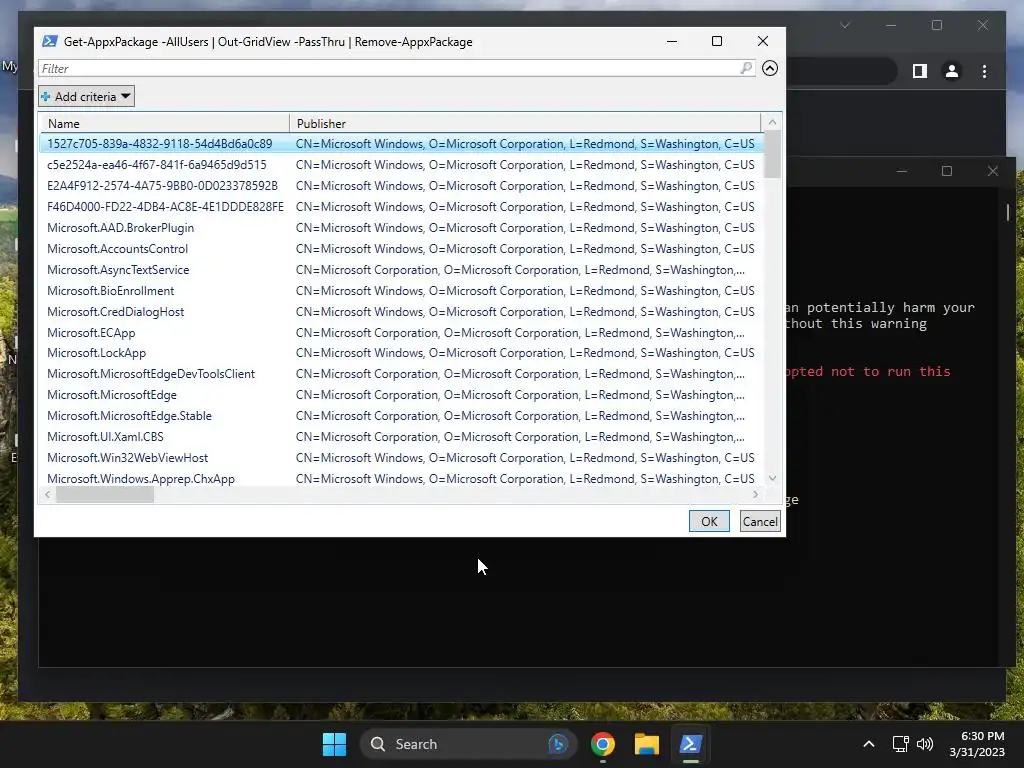The height and width of the screenshot is (768, 1024).
Task: Open the Add criteria dropdown
Action: (x=86, y=97)
